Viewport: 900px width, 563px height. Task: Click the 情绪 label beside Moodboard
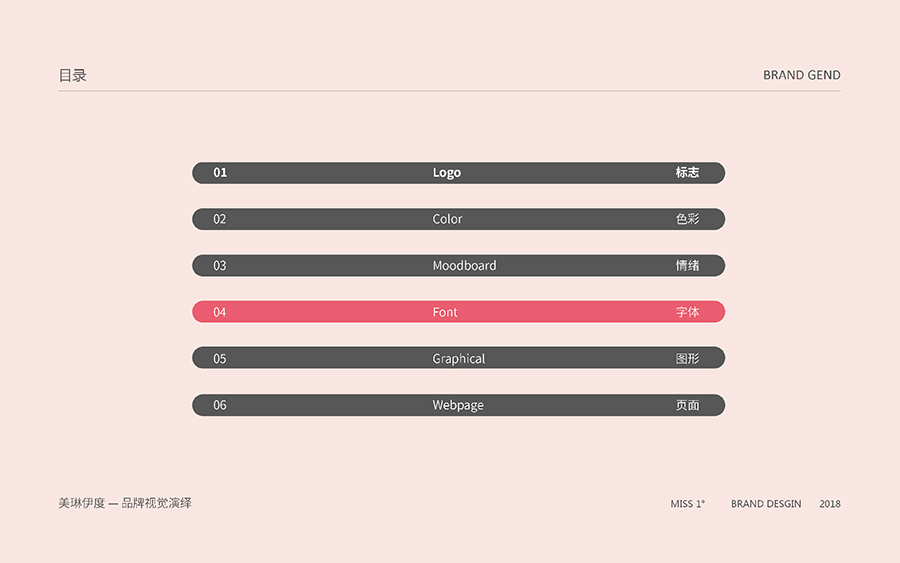[687, 266]
